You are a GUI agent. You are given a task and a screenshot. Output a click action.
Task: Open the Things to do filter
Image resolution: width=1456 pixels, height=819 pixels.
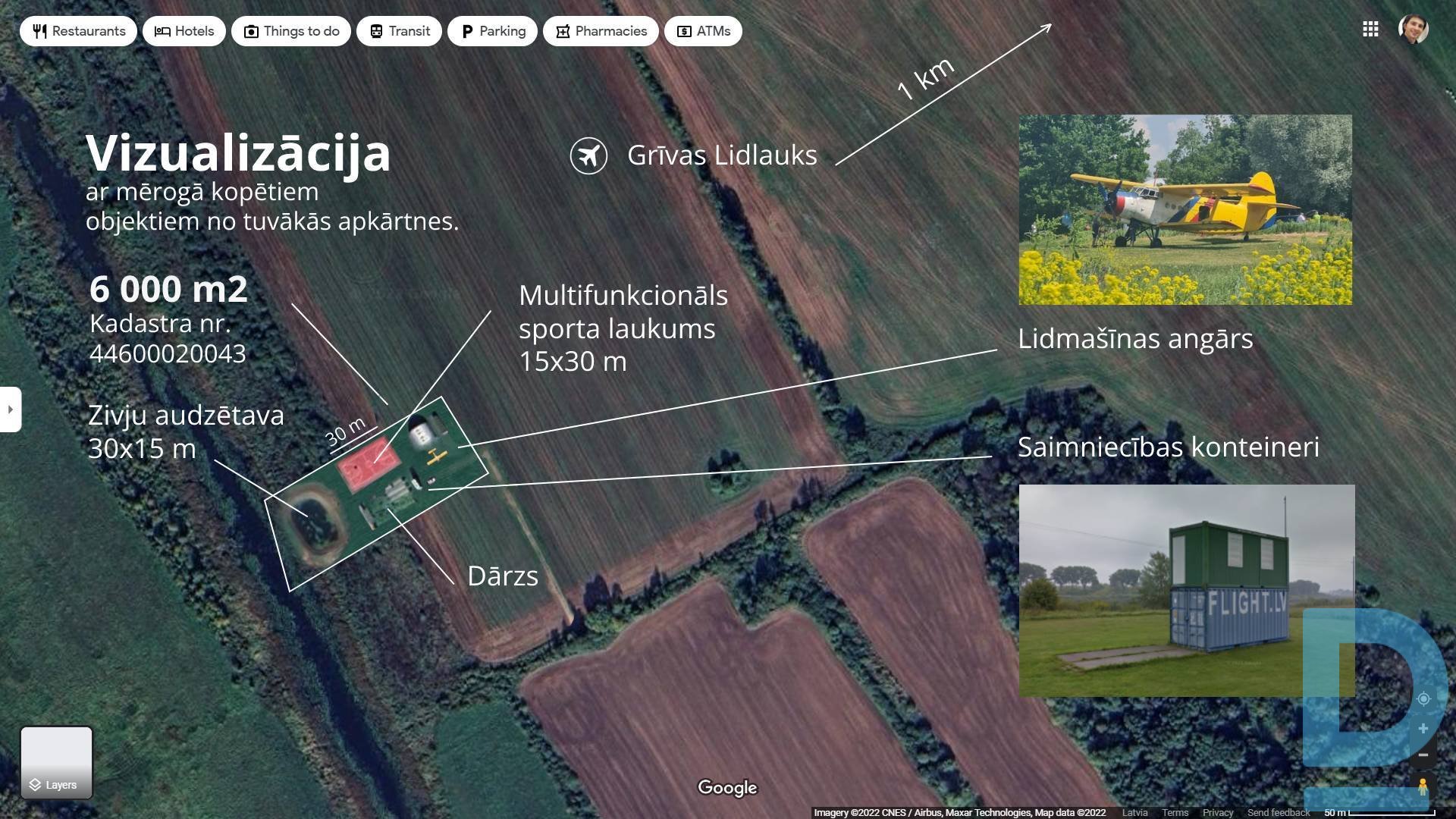click(x=291, y=31)
